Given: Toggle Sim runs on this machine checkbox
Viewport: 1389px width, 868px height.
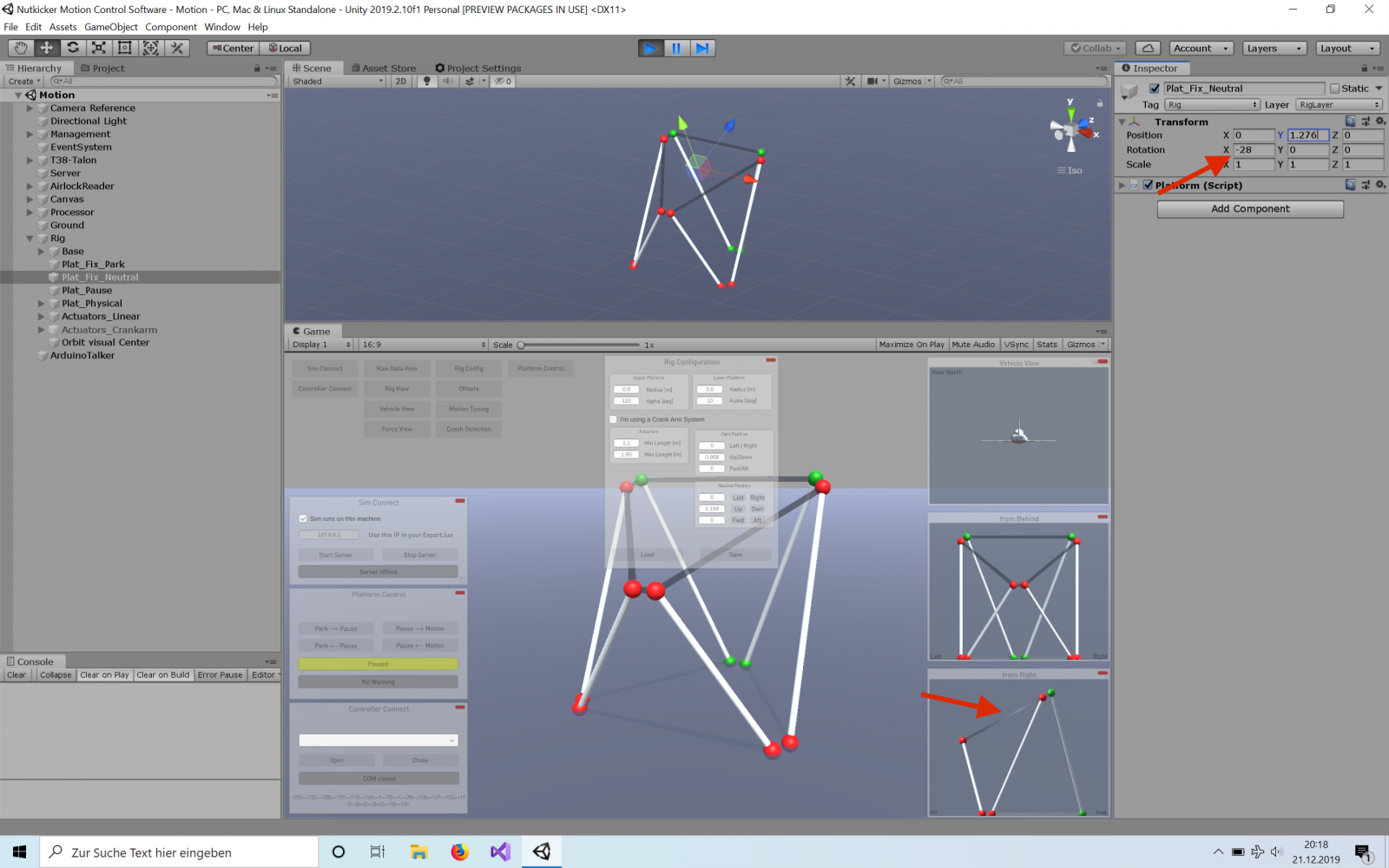Looking at the screenshot, I should click(303, 518).
